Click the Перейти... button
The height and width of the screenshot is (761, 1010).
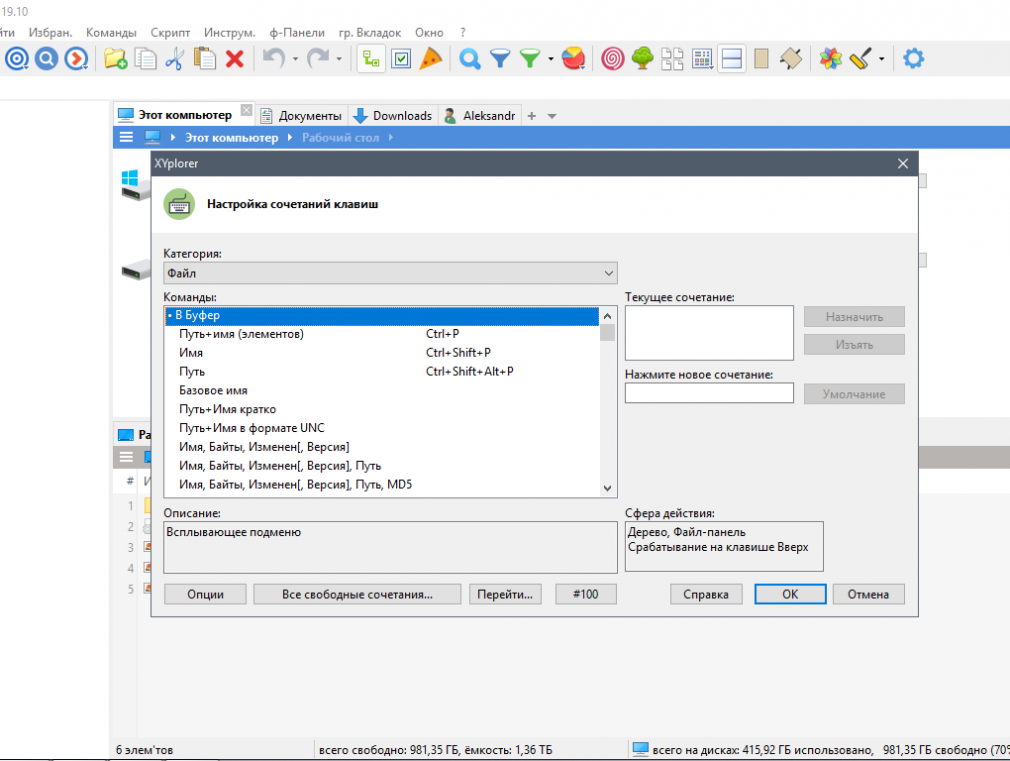pyautogui.click(x=505, y=594)
